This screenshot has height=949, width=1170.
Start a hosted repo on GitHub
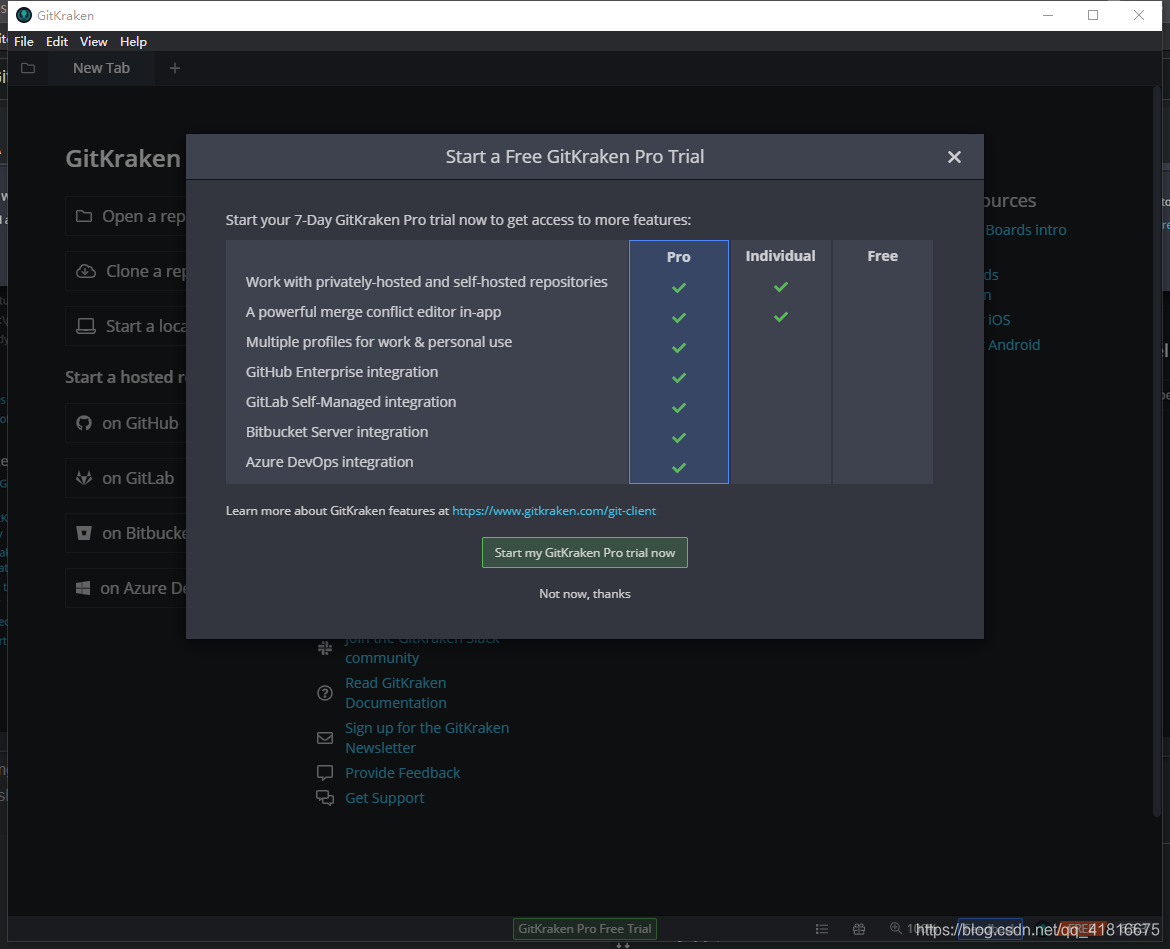125,423
